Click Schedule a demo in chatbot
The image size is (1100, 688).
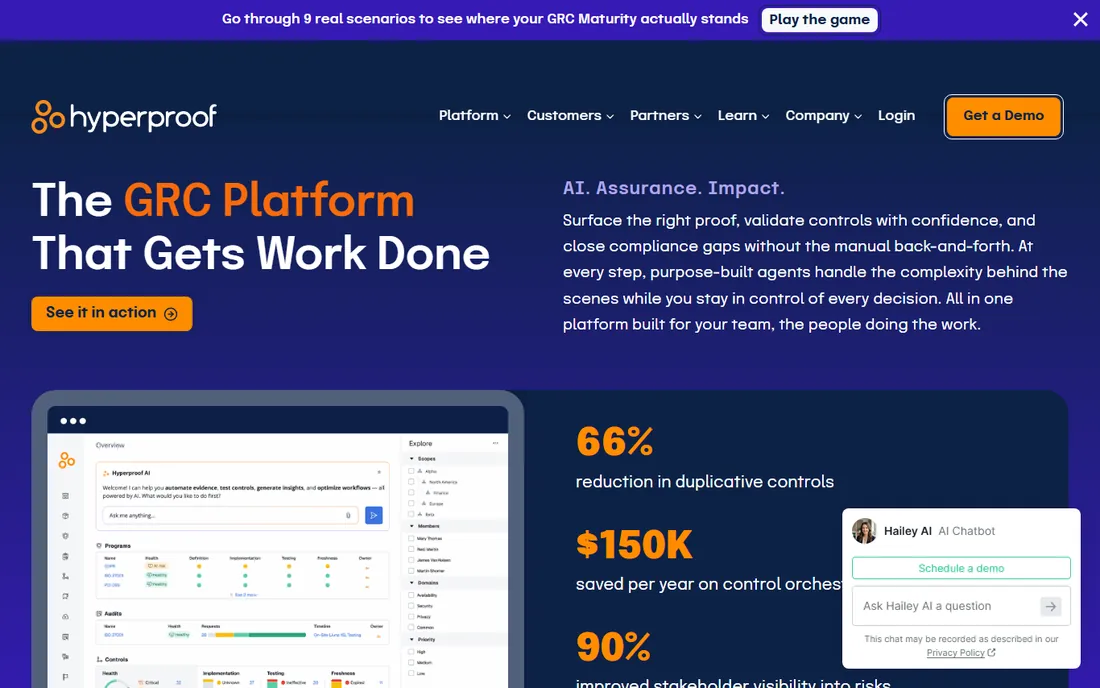pos(961,568)
